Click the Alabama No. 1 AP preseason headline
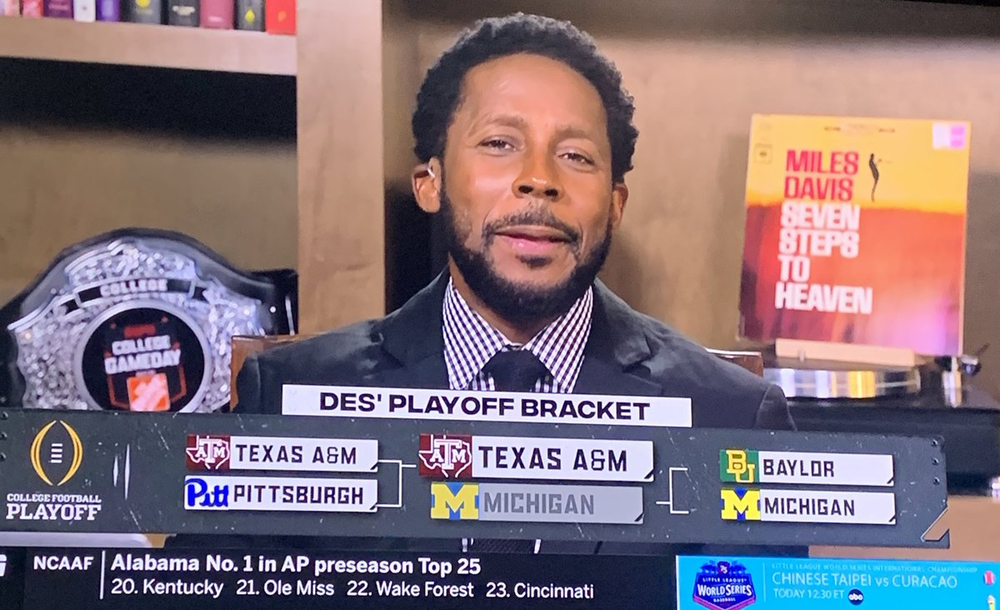The width and height of the screenshot is (1000, 610). pyautogui.click(x=295, y=565)
